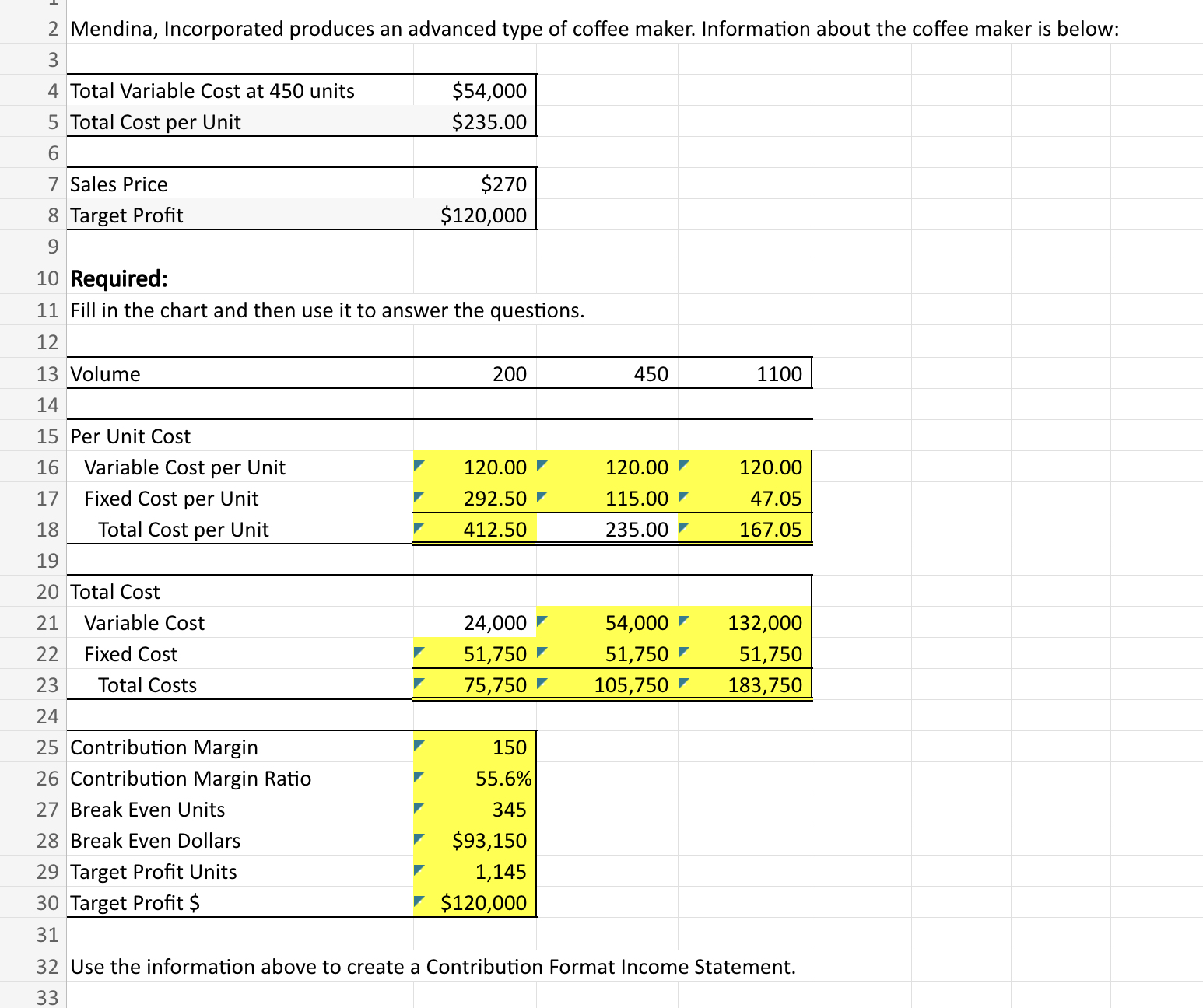Select the cell showing Contribution Margin Ratio 55.6%
Image resolution: width=1203 pixels, height=1008 pixels.
[473, 778]
